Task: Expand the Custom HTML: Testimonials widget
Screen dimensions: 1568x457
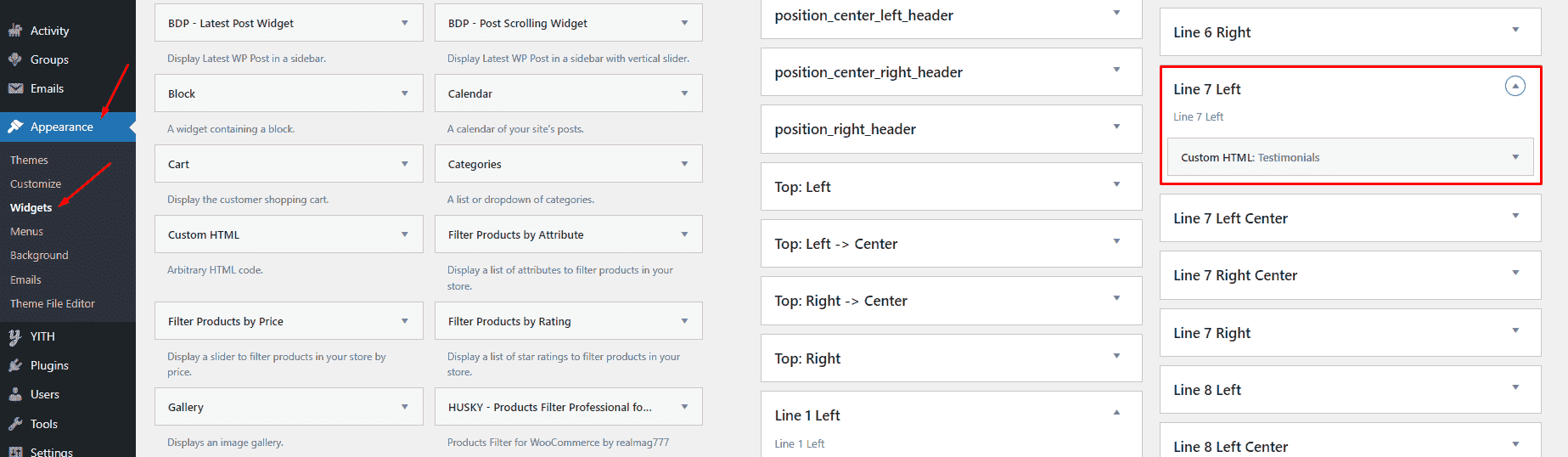Action: click(x=1515, y=157)
